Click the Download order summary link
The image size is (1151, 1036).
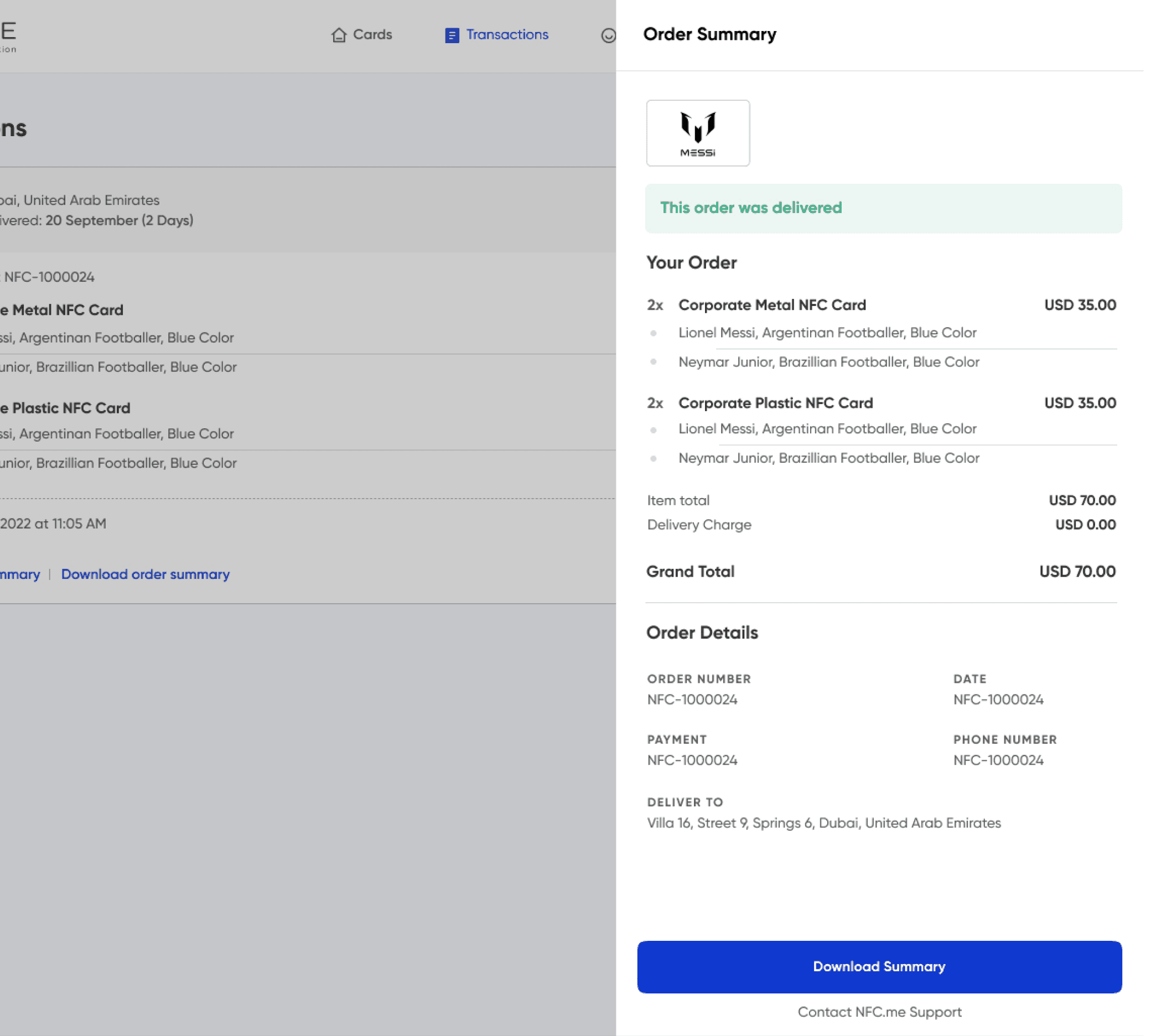(145, 574)
